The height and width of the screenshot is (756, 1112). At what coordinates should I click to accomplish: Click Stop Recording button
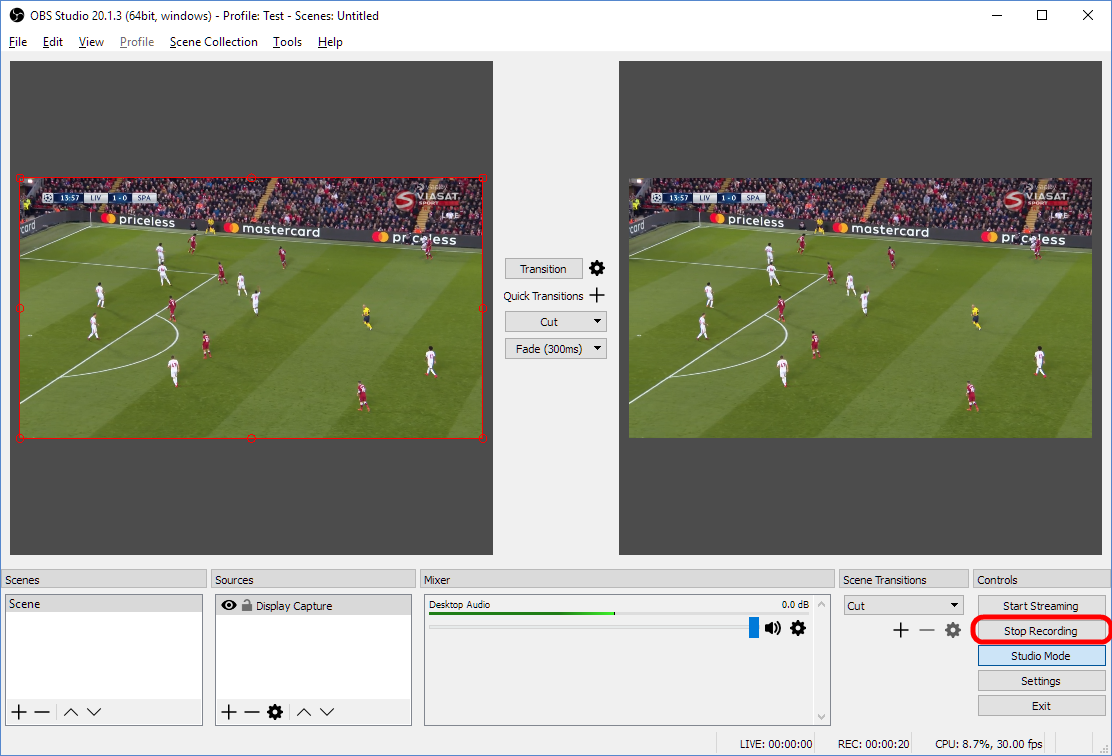tap(1040, 631)
